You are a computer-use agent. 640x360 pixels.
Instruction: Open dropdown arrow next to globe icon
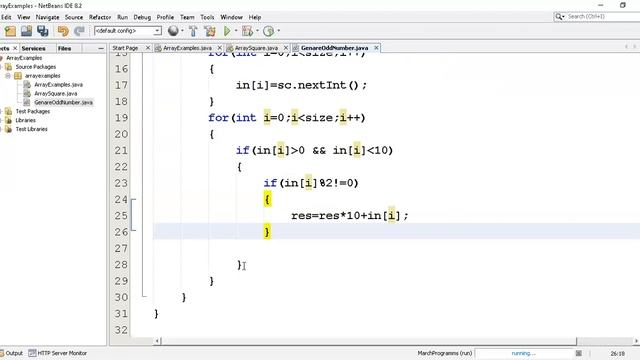click(182, 31)
